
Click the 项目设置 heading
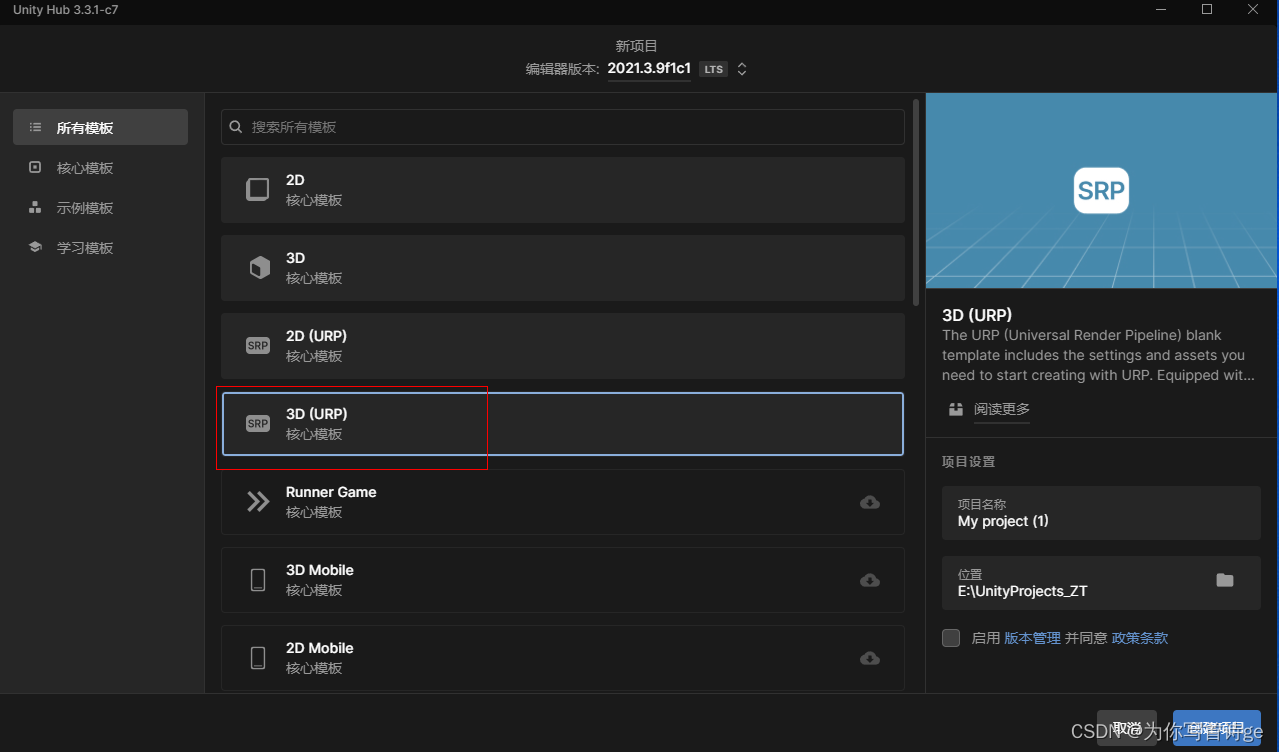click(968, 462)
